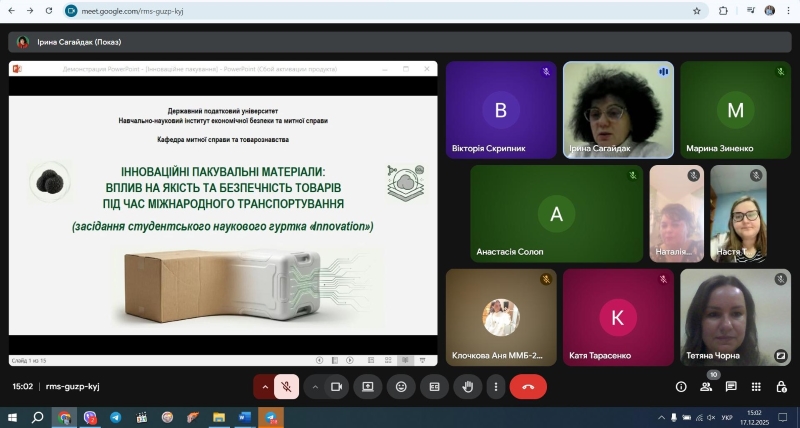This screenshot has height=428, width=800.
Task: Open Viber from taskbar
Action: pos(90,418)
